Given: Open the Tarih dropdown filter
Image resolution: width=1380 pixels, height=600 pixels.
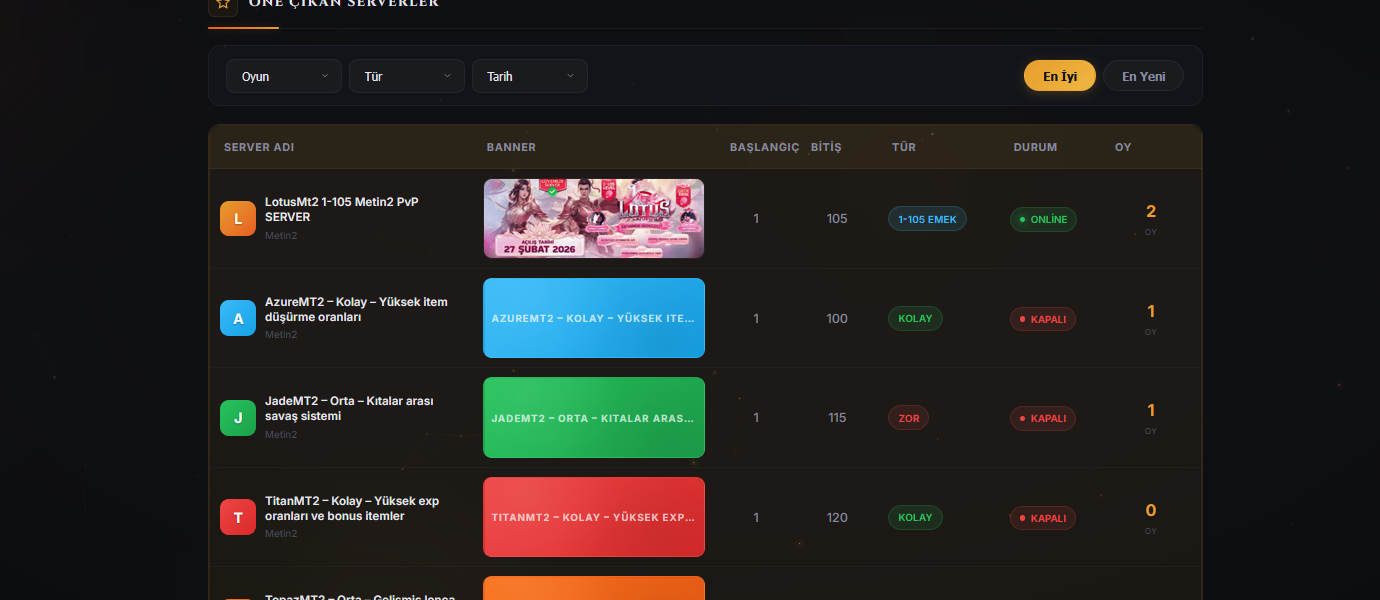Looking at the screenshot, I should [529, 76].
